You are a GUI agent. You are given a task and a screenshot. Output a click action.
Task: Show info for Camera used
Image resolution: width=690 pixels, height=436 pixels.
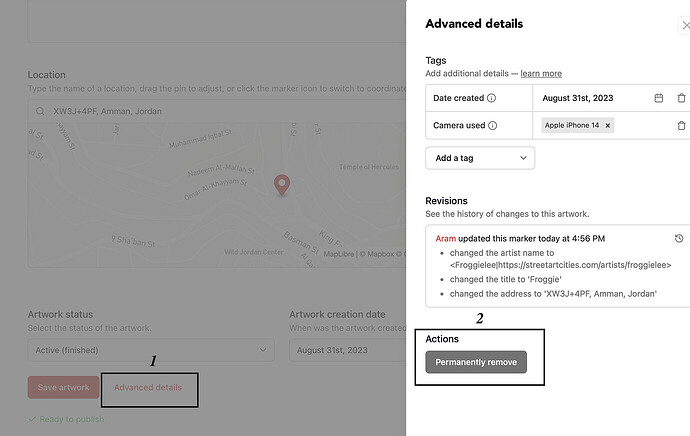click(x=493, y=125)
